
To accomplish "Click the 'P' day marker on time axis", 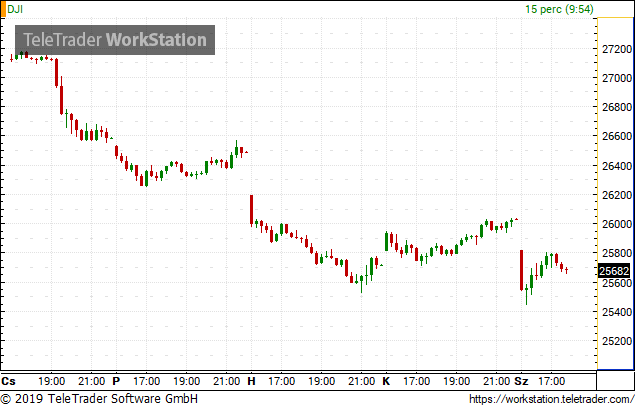I will [116, 381].
